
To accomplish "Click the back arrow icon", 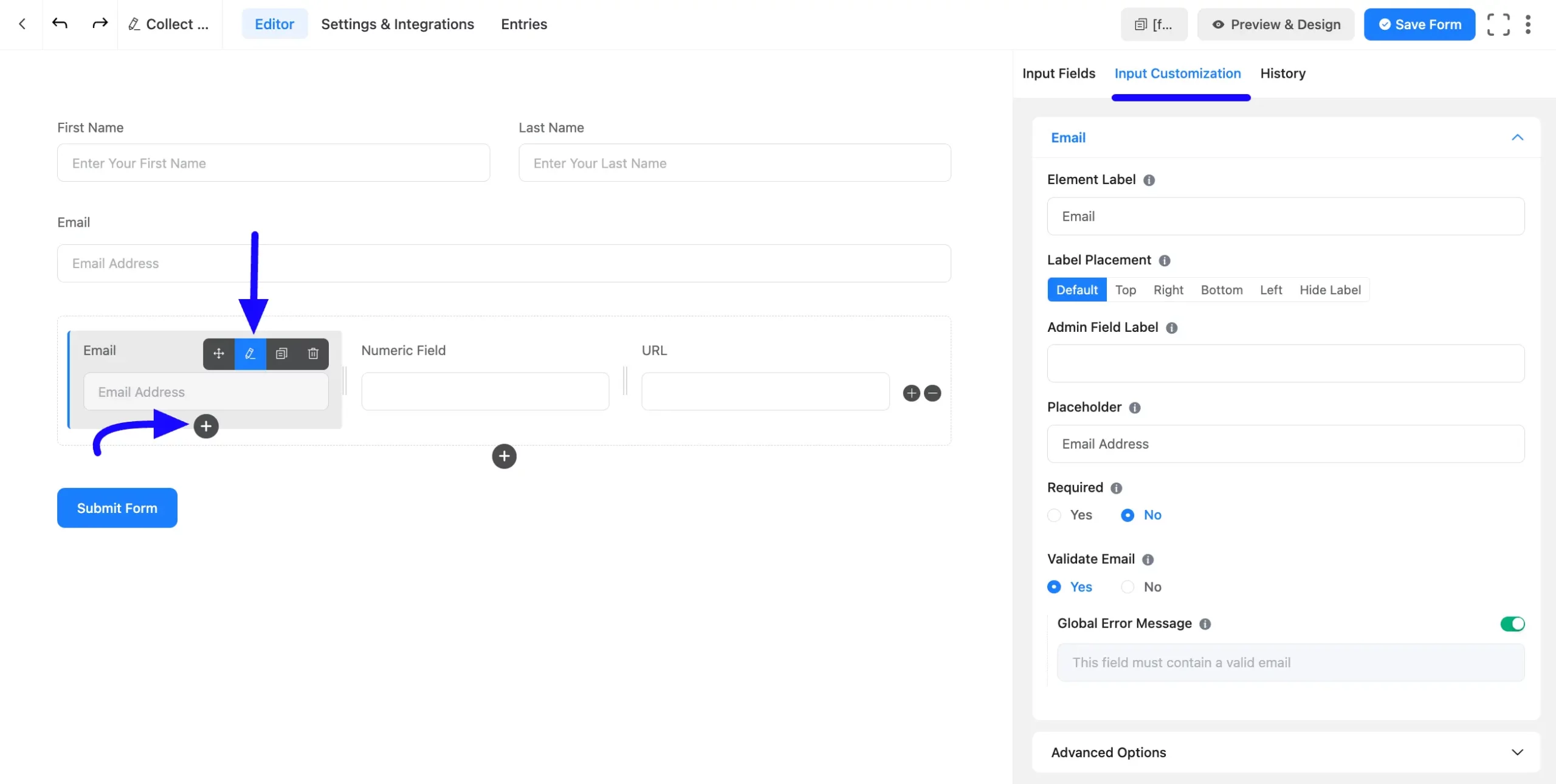I will pyautogui.click(x=22, y=24).
